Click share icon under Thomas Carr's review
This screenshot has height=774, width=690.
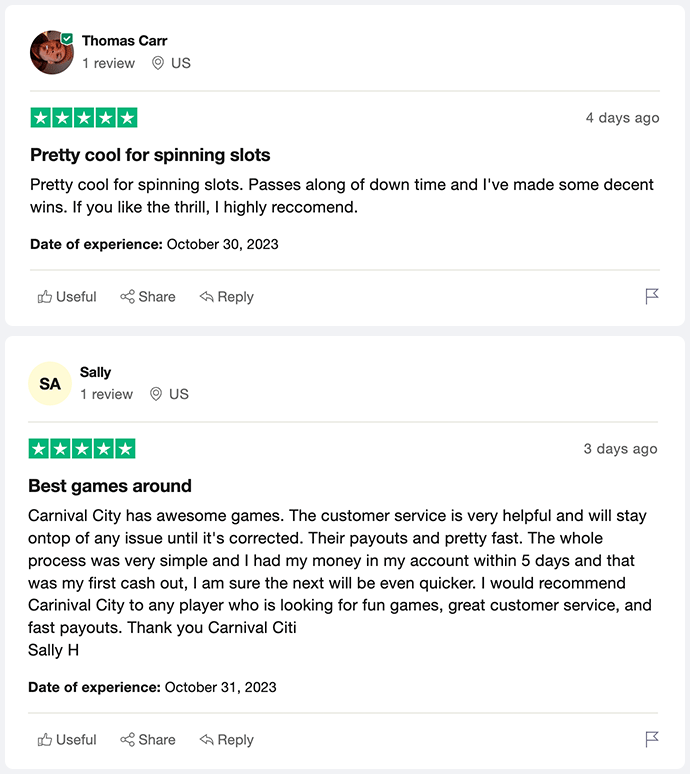click(128, 297)
